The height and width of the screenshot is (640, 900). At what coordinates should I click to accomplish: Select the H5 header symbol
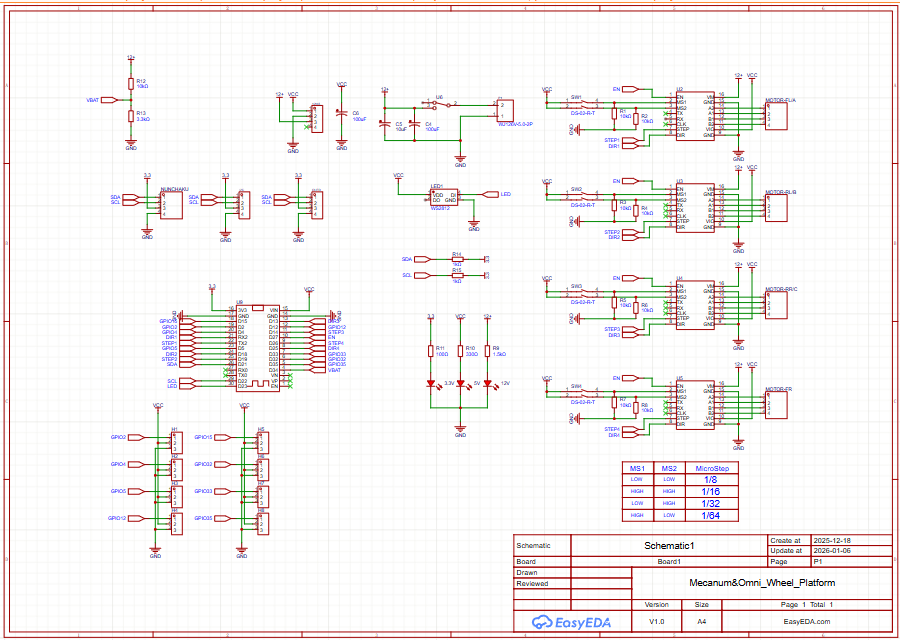click(262, 443)
